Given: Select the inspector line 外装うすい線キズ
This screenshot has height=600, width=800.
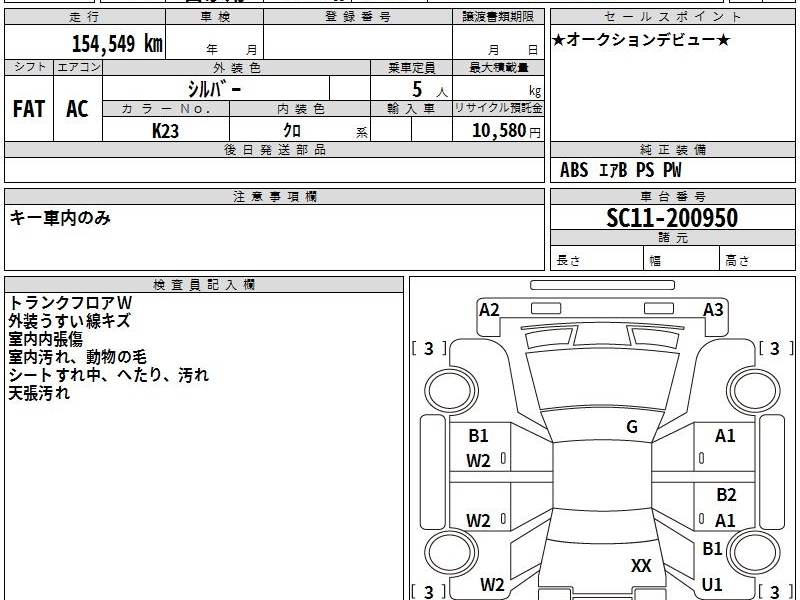Looking at the screenshot, I should (x=69, y=321).
